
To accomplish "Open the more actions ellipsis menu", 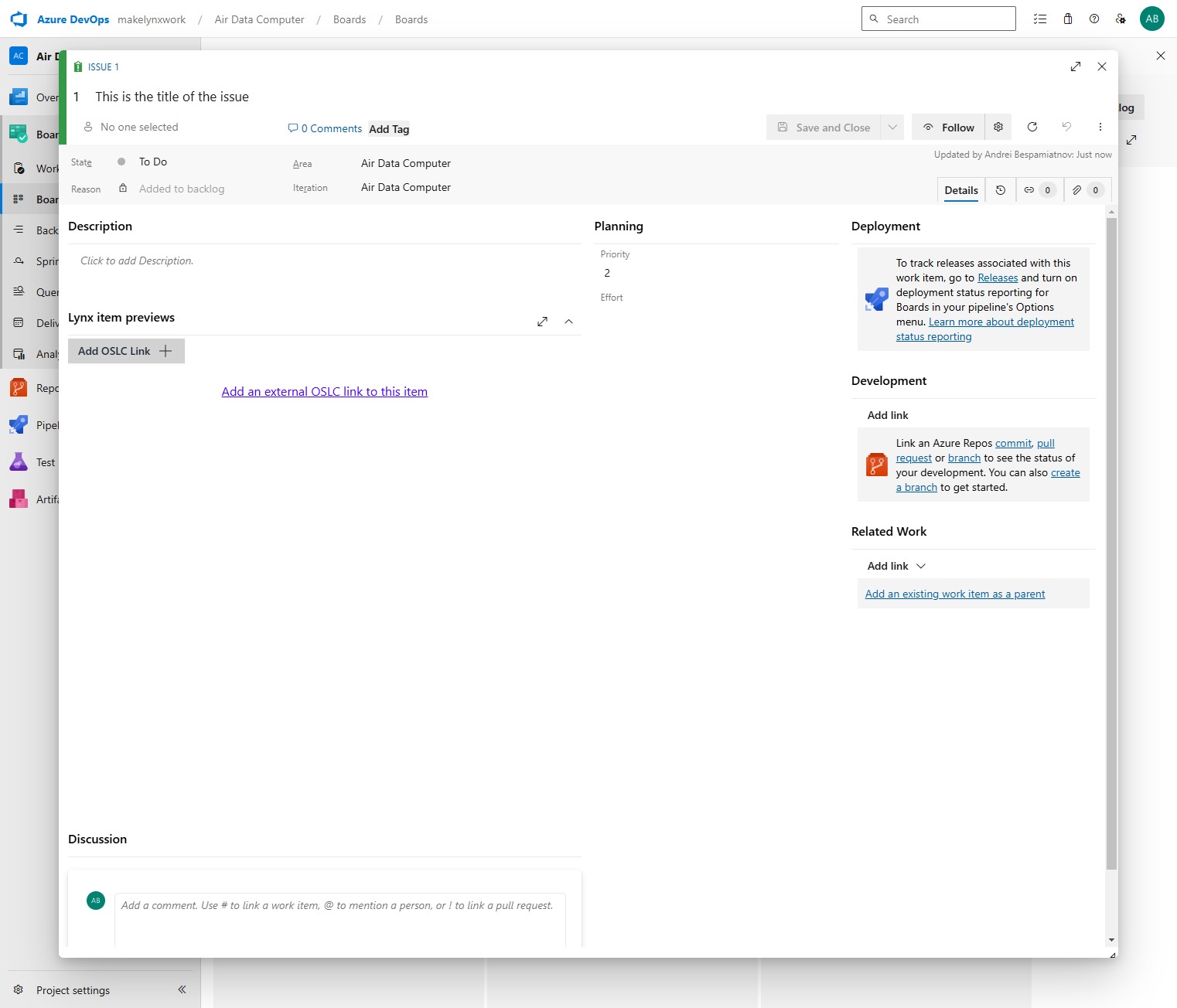I will (x=1100, y=127).
